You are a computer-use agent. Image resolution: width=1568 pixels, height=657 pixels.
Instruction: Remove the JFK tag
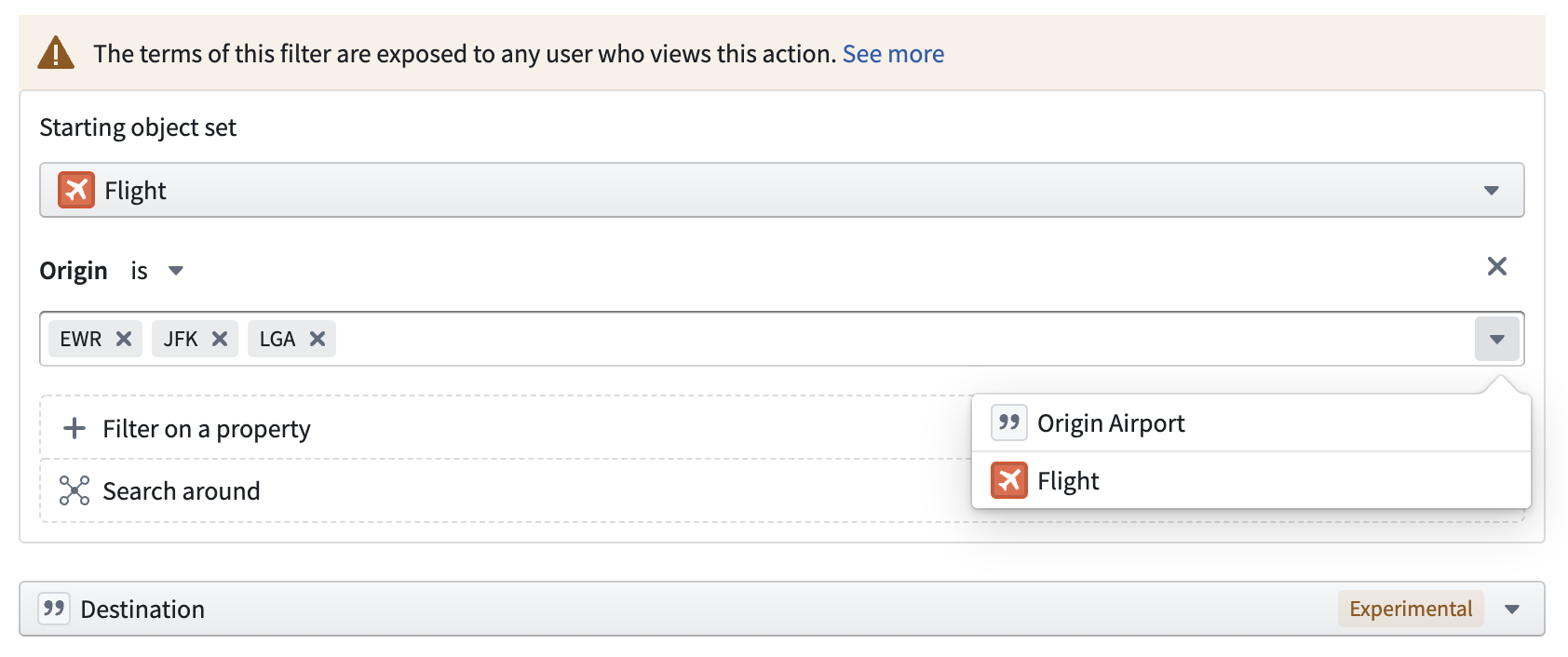tap(220, 339)
